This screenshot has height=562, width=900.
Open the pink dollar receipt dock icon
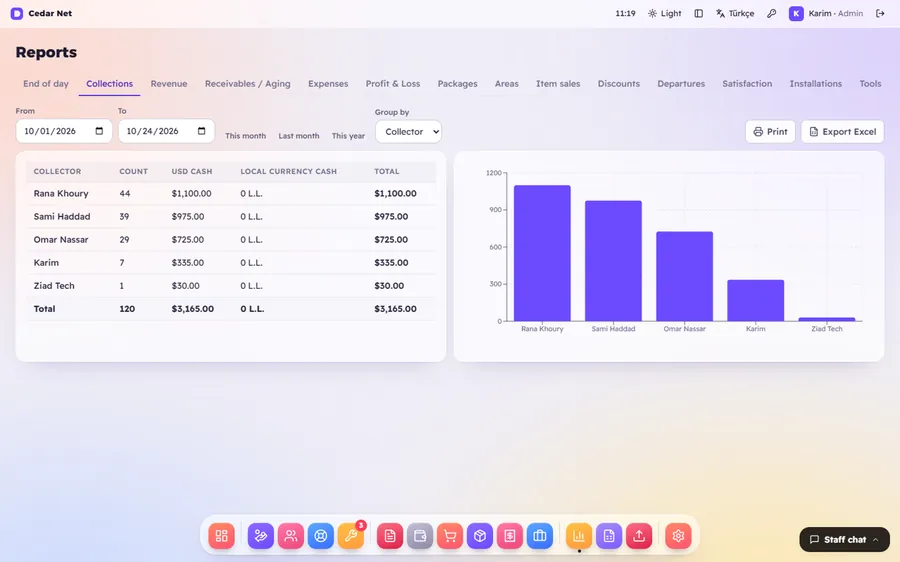tap(510, 536)
